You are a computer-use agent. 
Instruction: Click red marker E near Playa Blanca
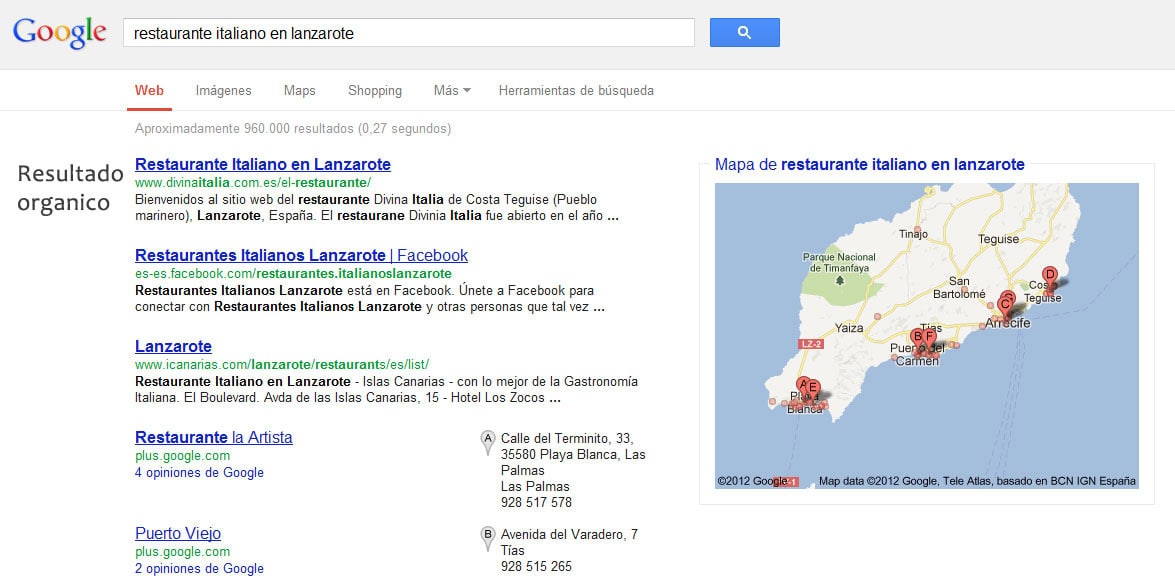pos(813,391)
